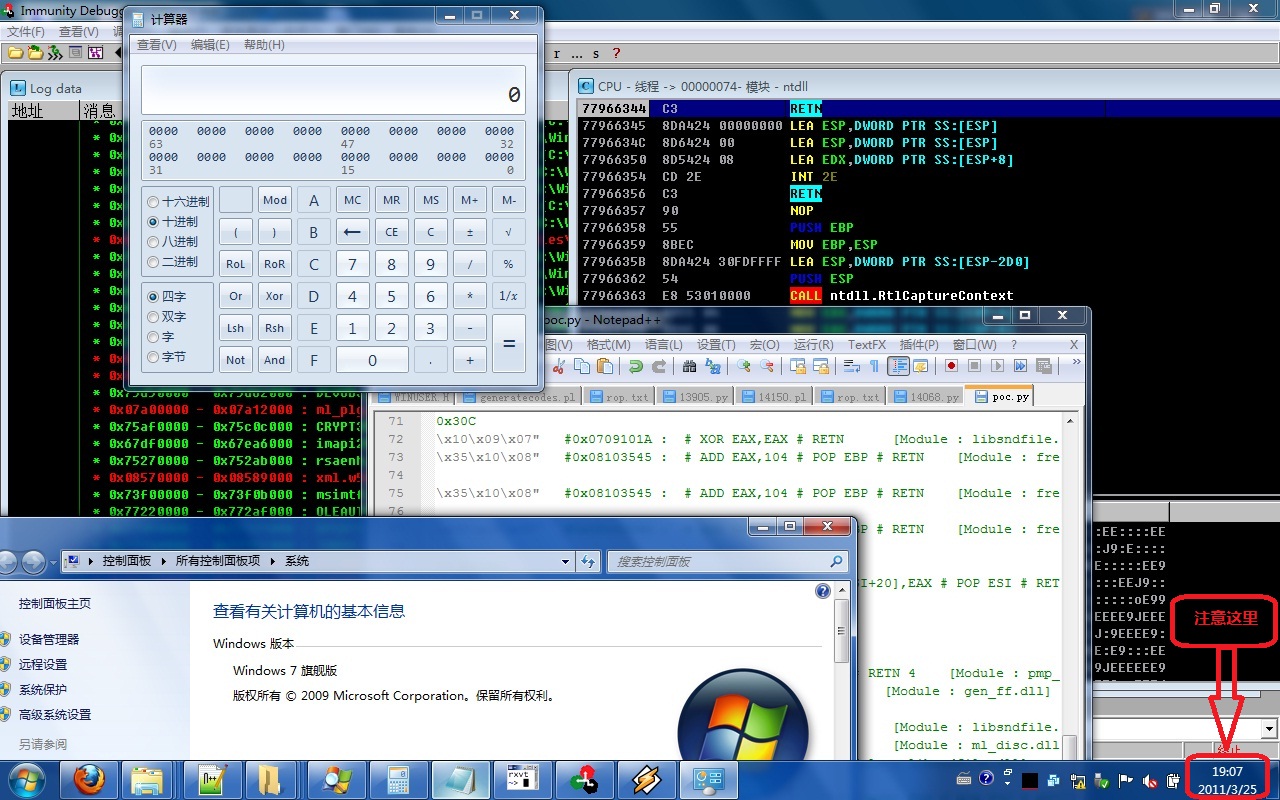Viewport: 1280px width, 800px height.
Task: Click the rxvt terminal taskbar icon
Action: point(523,779)
